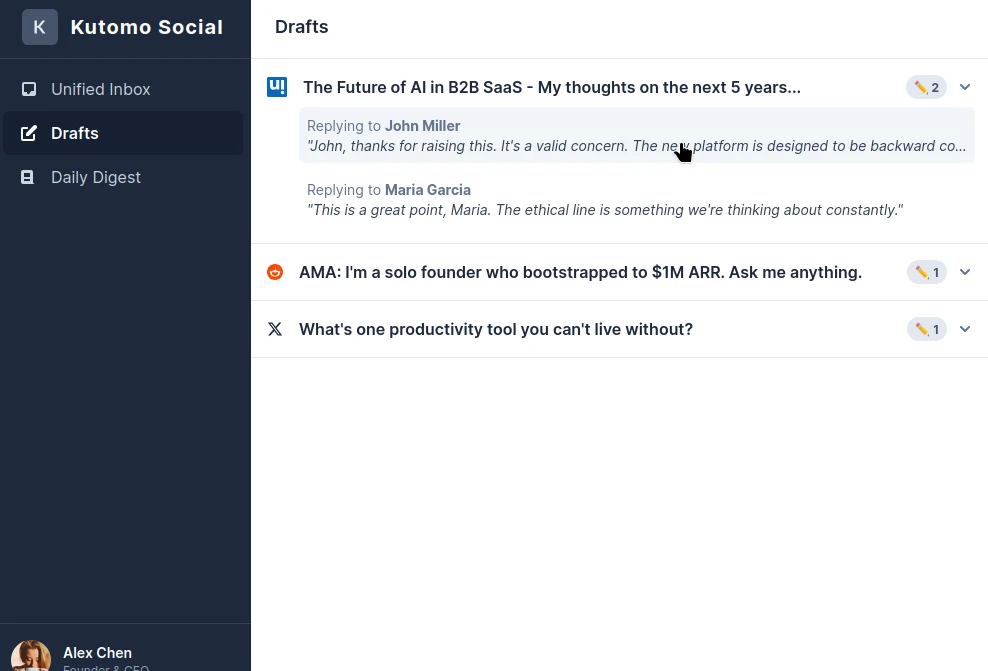Viewport: 988px width, 671px height.
Task: Click the pencil badge on the AMA post
Action: 926,272
